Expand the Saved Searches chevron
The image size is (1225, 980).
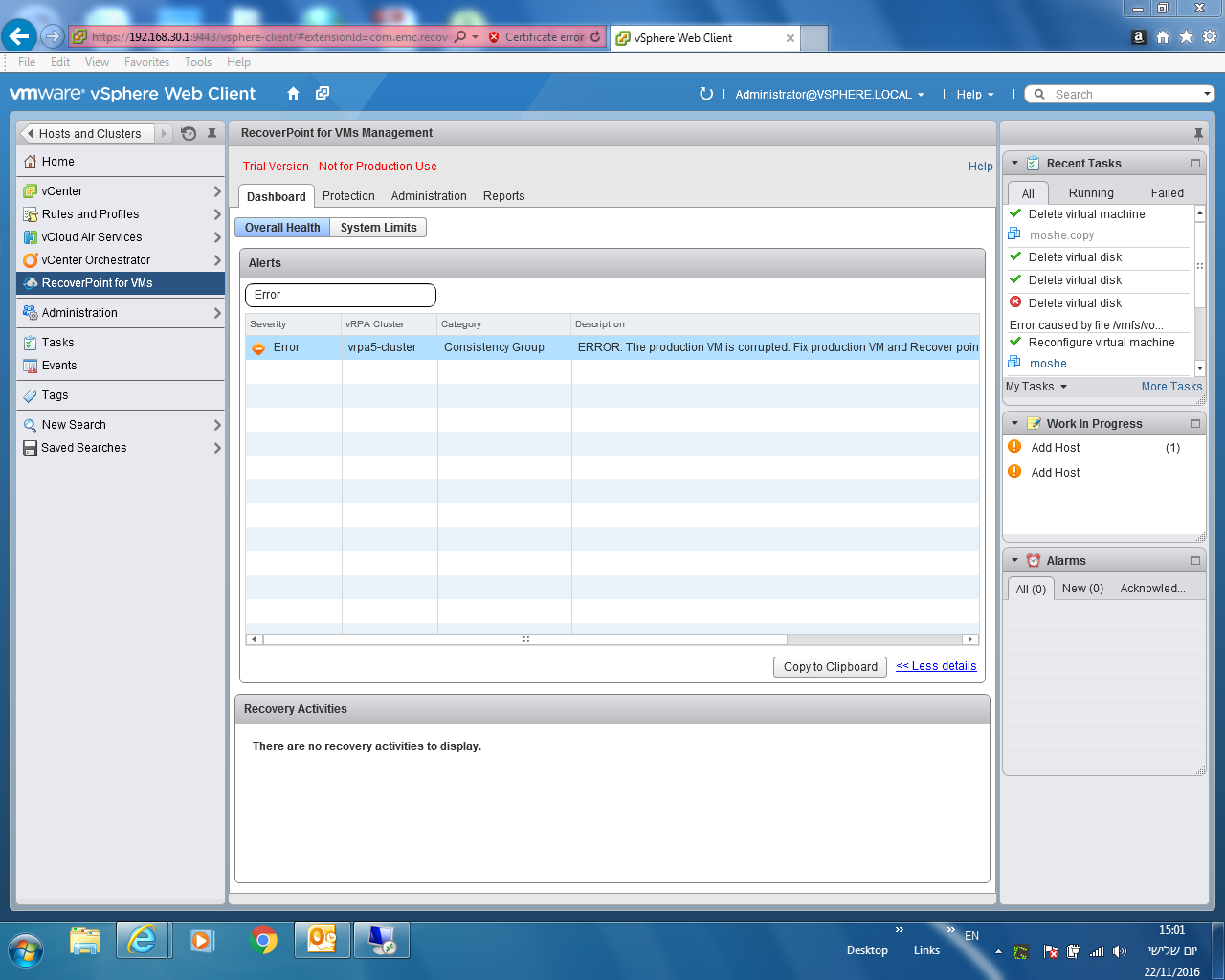pos(217,448)
